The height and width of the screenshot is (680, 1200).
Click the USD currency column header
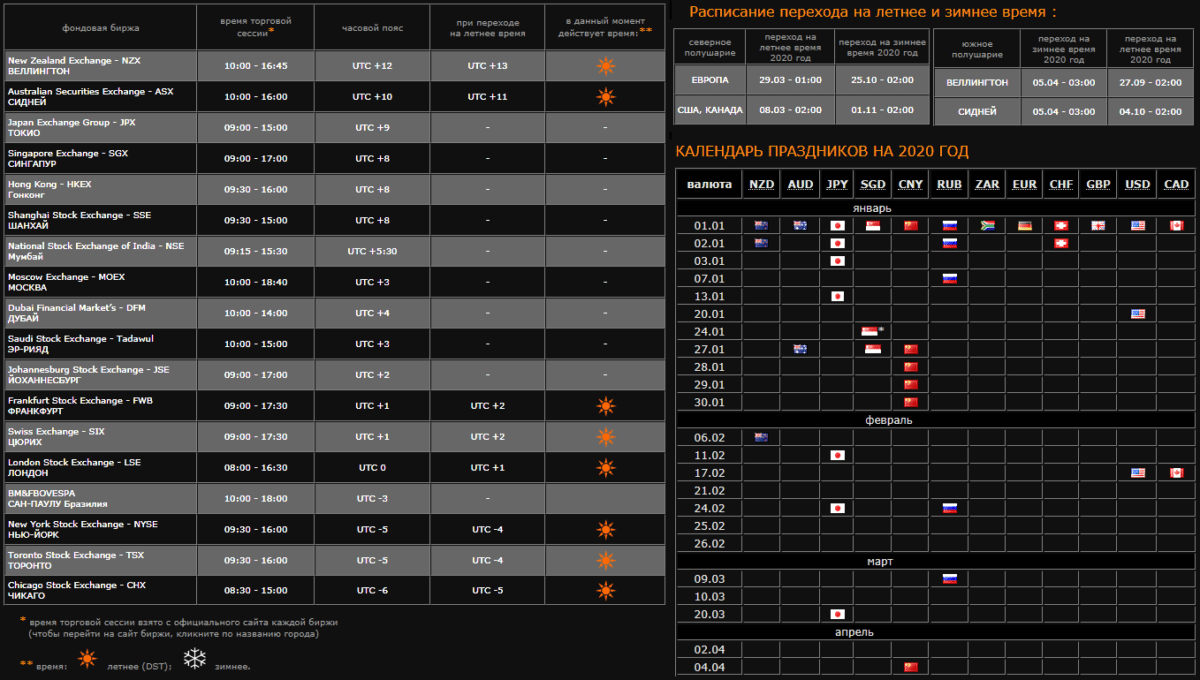[1138, 184]
